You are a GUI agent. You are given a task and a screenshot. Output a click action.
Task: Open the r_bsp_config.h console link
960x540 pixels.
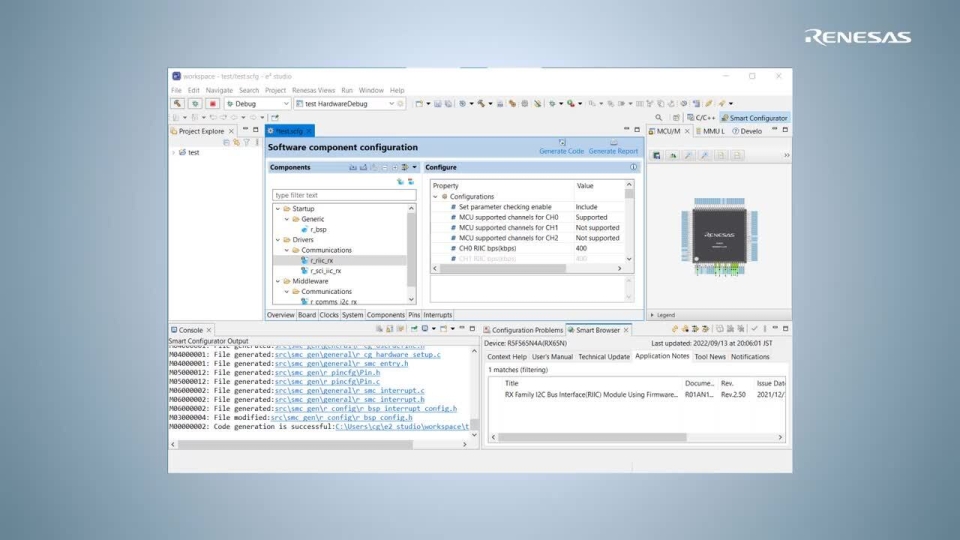tap(342, 418)
